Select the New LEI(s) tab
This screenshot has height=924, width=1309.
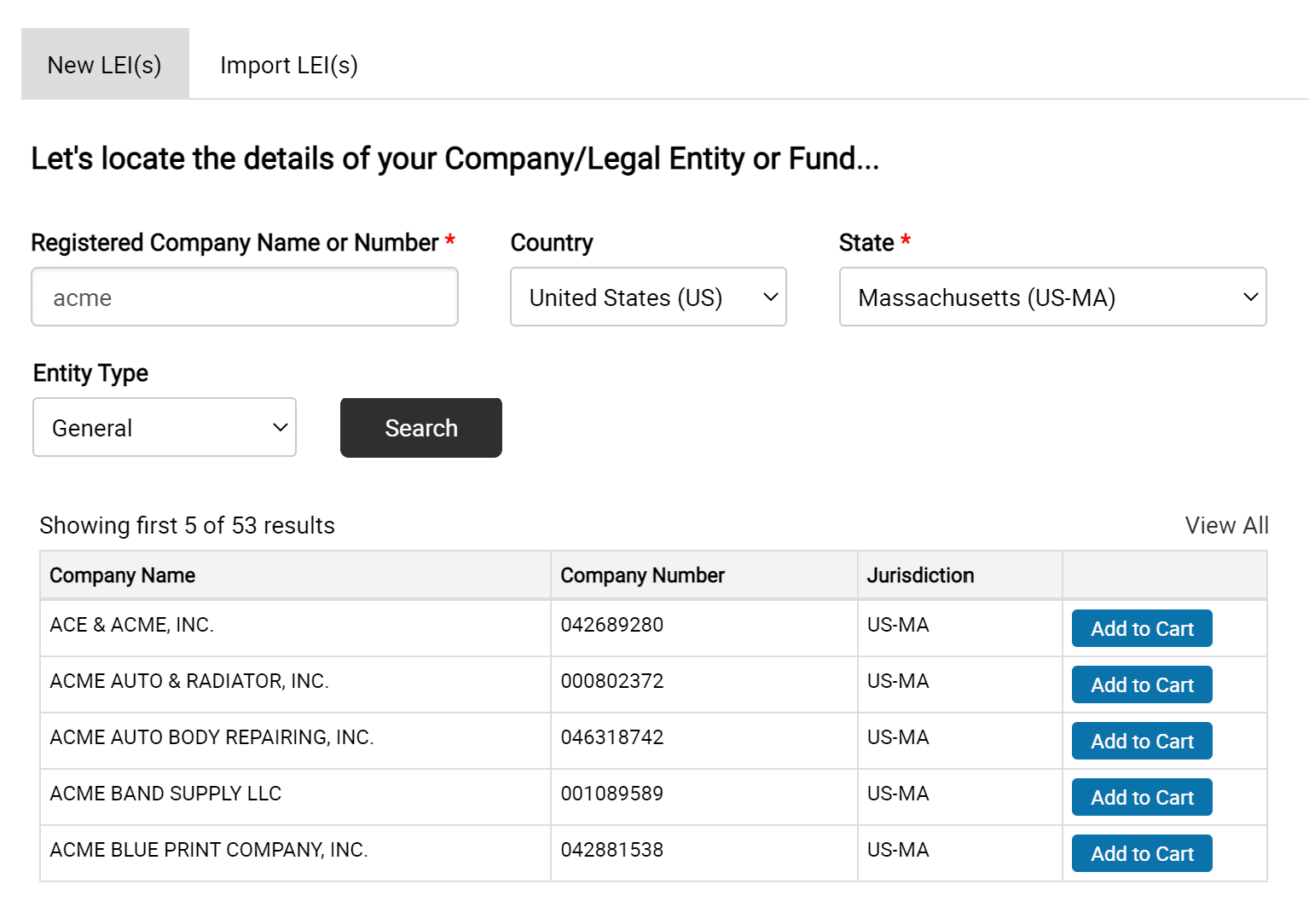104,64
